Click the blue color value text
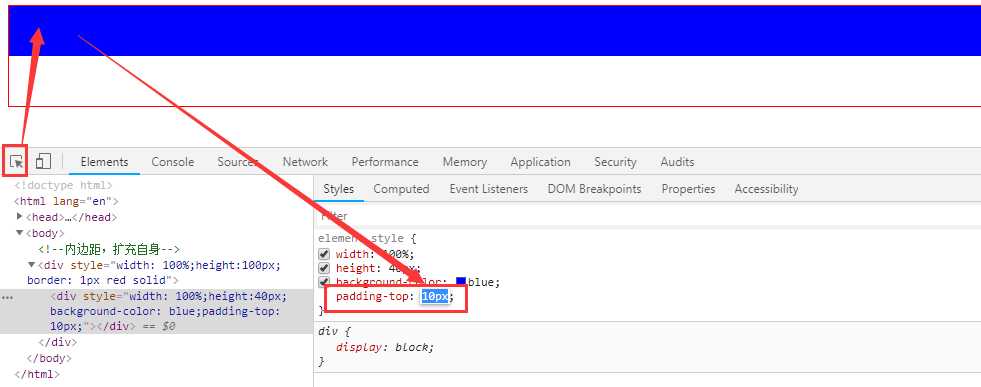The height and width of the screenshot is (387, 981). click(480, 282)
